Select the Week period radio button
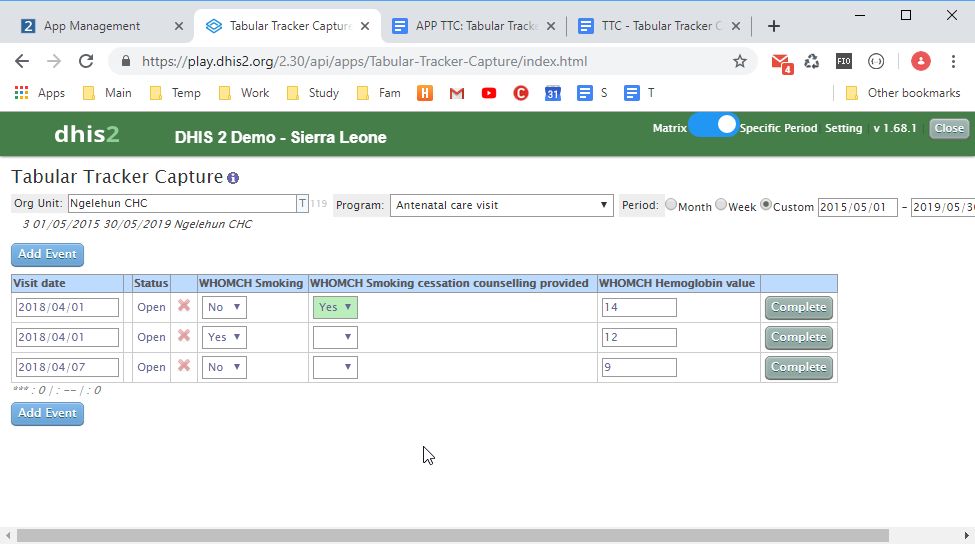 coord(721,204)
